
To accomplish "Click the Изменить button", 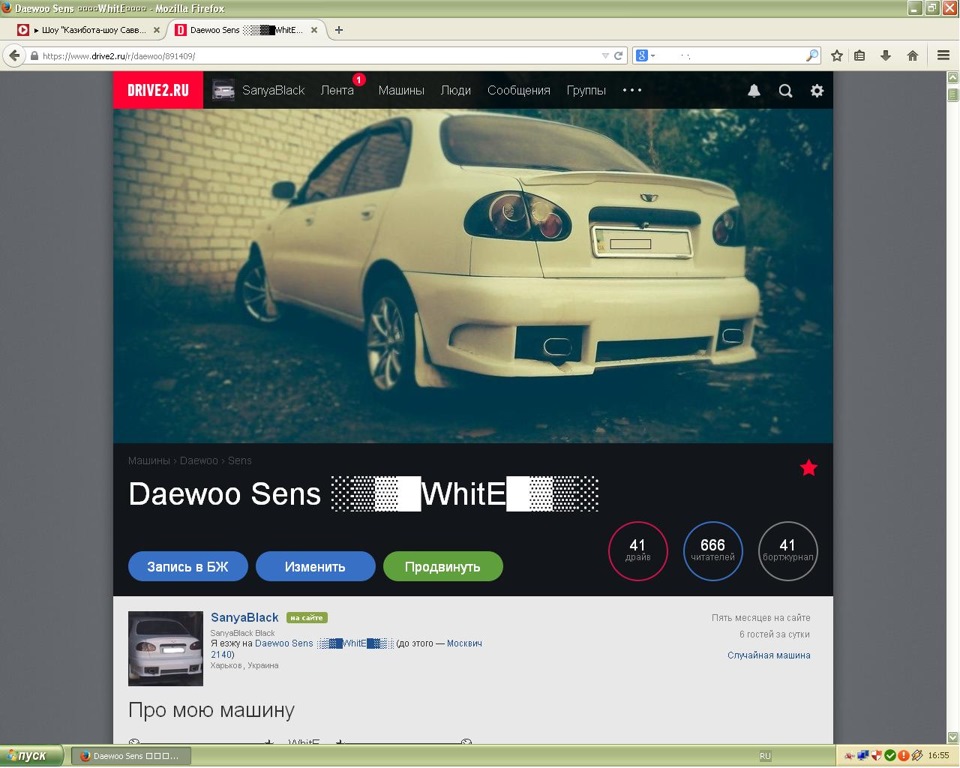I will click(x=315, y=567).
